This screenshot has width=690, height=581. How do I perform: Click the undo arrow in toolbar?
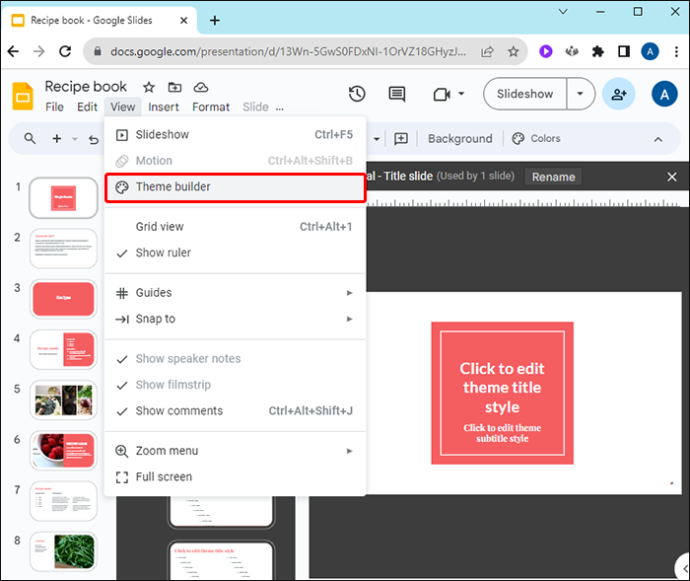[x=94, y=140]
